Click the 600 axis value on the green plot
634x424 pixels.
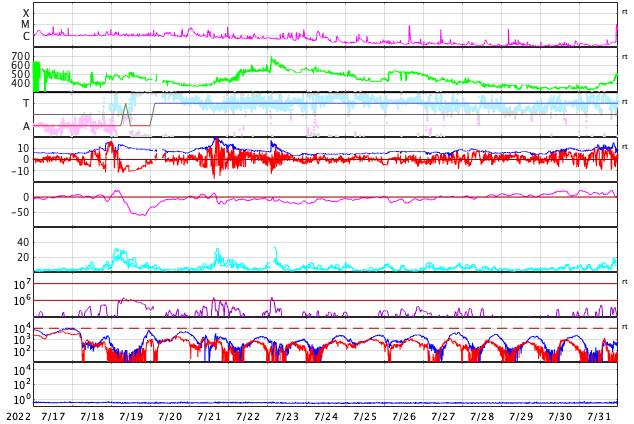[21, 65]
